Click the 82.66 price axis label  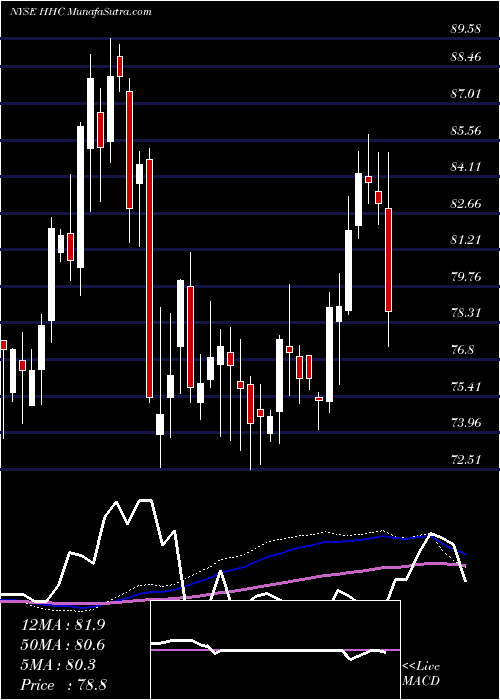(x=465, y=204)
